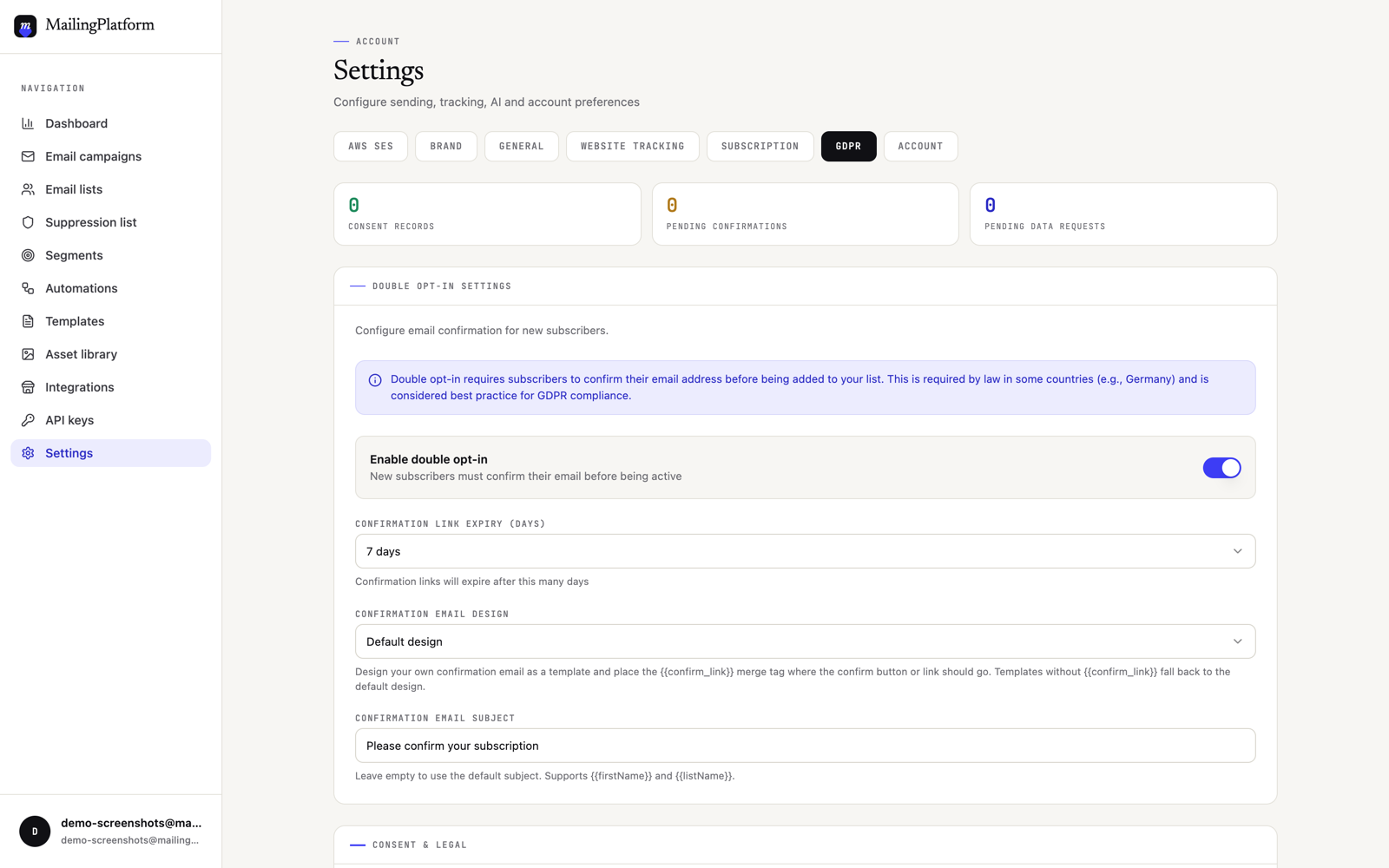1389x868 pixels.
Task: Turn off the Enable double opt-in switch
Action: coord(1221,468)
